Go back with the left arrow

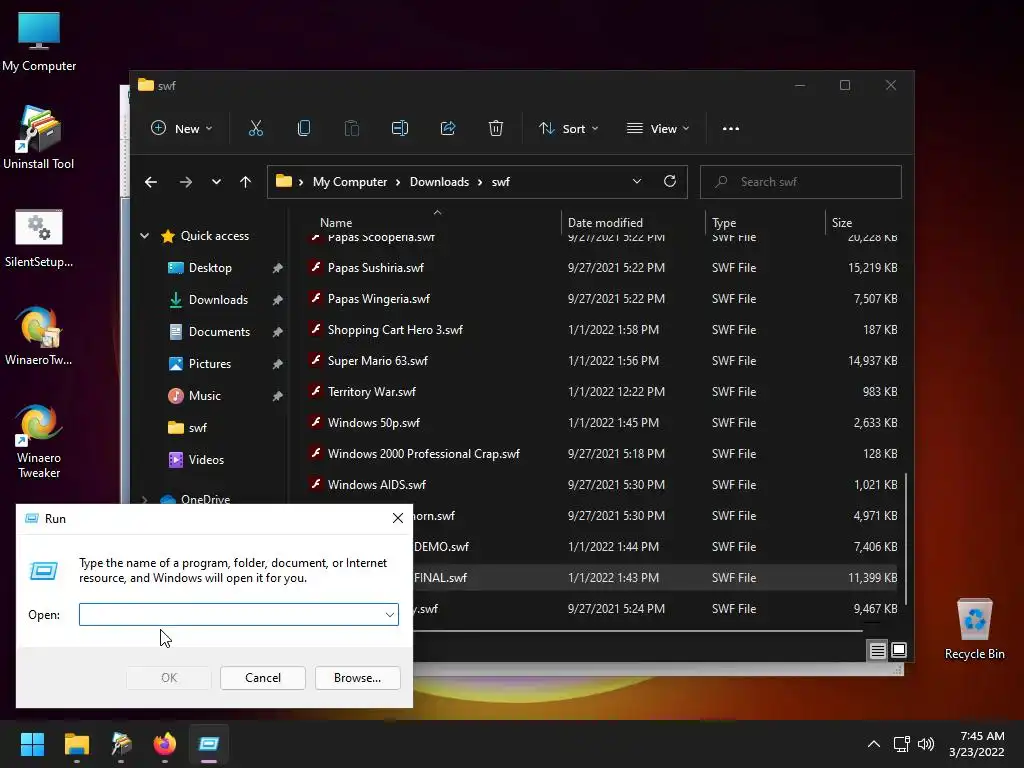(151, 182)
